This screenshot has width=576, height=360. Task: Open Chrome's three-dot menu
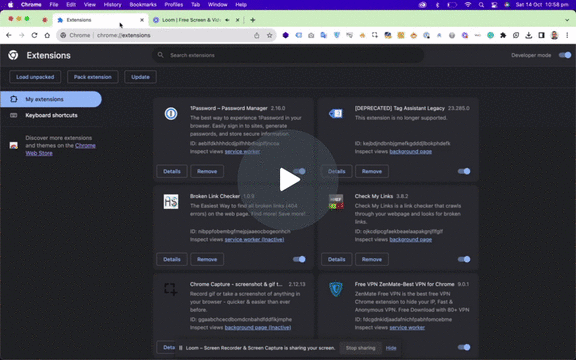[x=568, y=35]
